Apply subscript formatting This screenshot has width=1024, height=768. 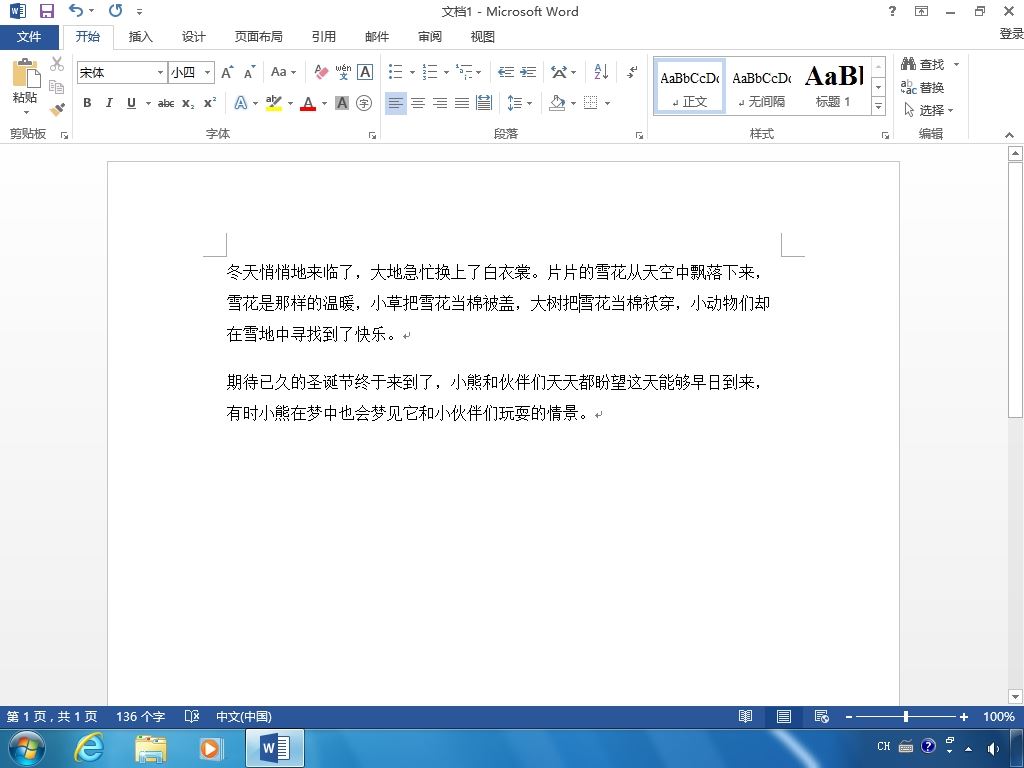pyautogui.click(x=188, y=103)
